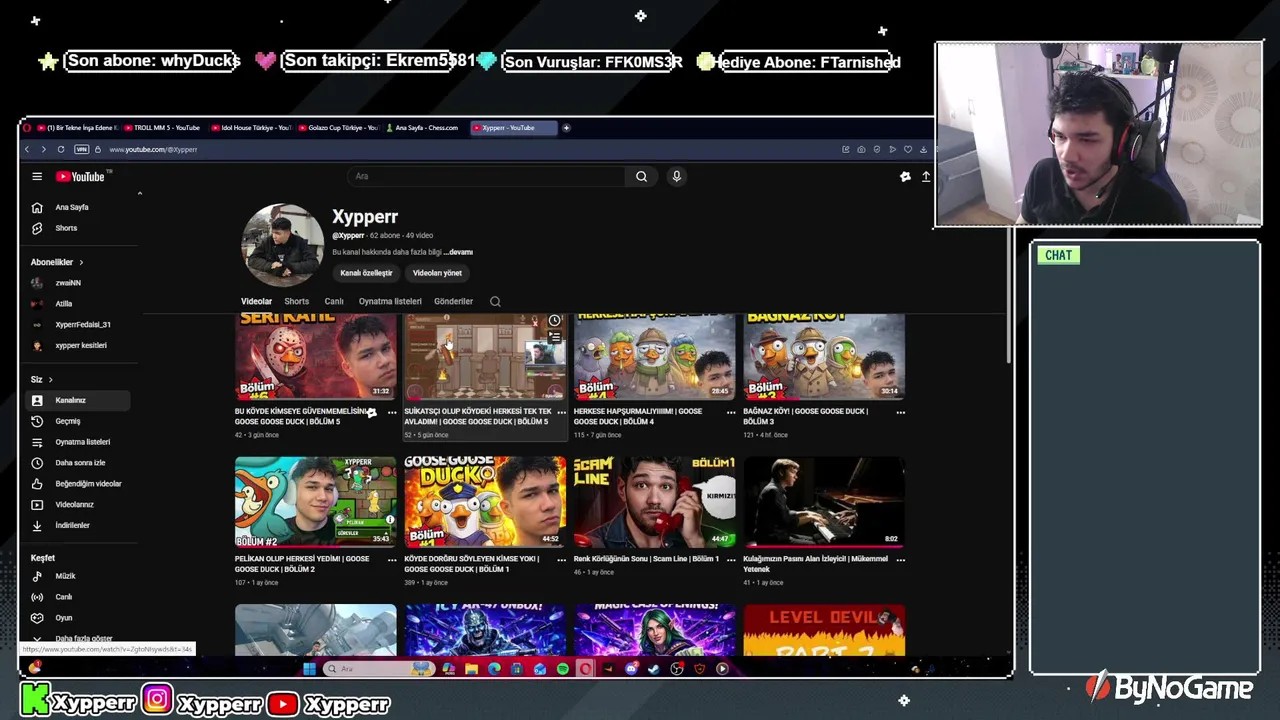The image size is (1280, 720).
Task: Click the Xypperr channel avatar picture
Action: [282, 245]
